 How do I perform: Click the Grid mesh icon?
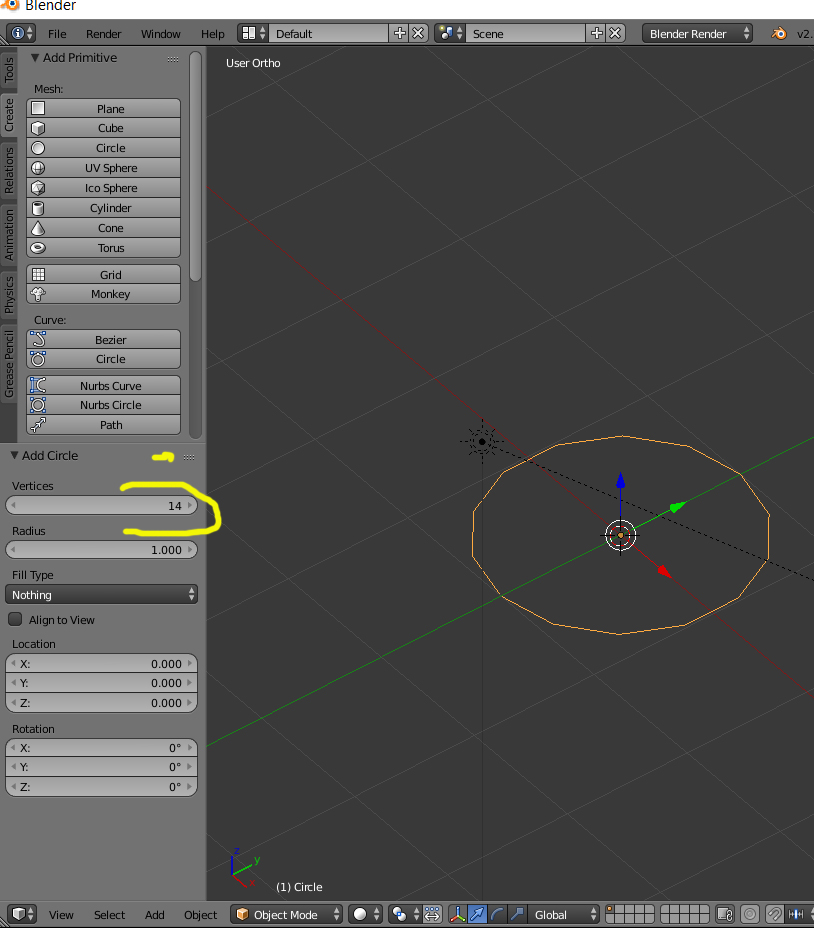38,275
